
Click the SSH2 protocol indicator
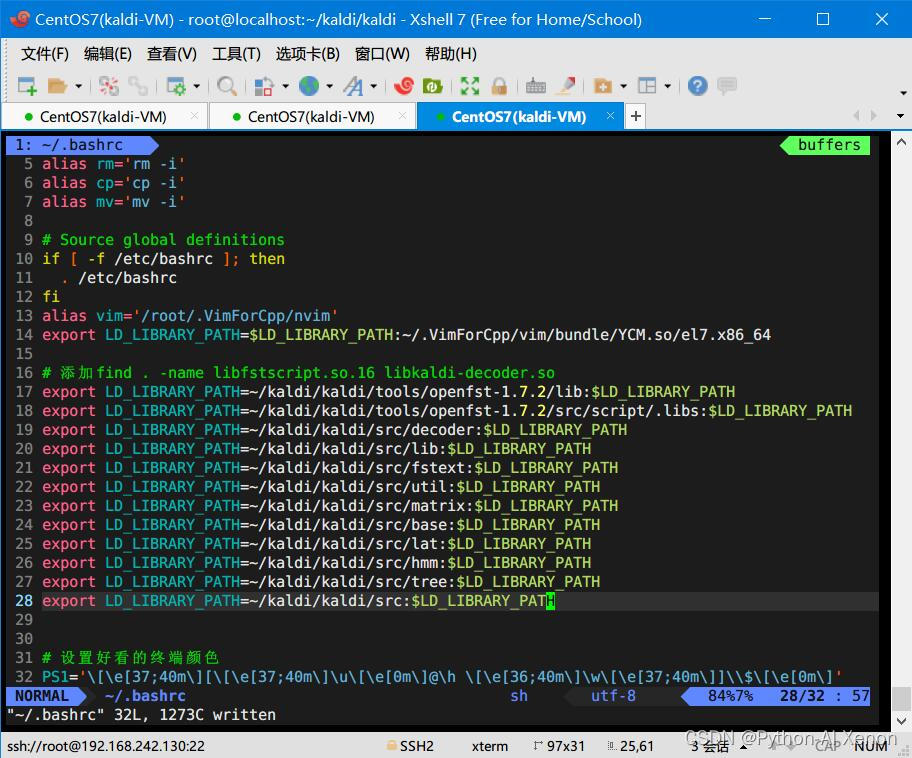coord(416,745)
